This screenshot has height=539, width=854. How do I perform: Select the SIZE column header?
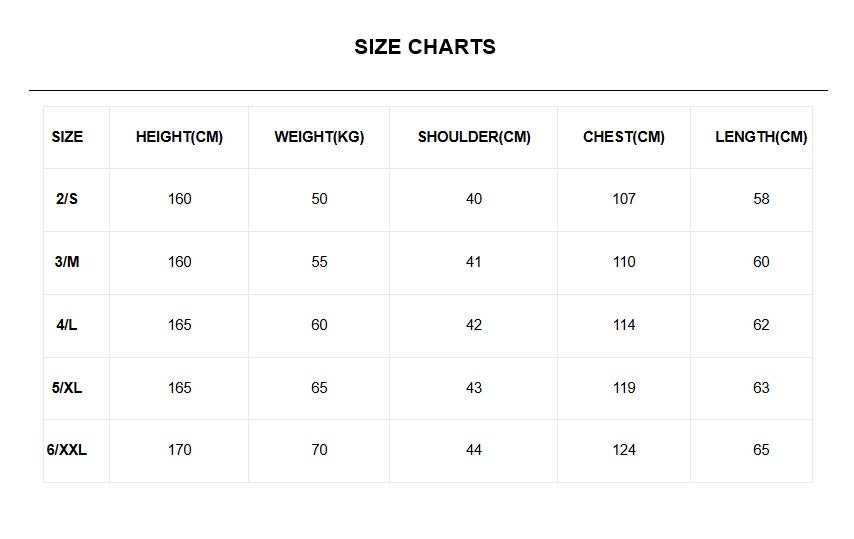(67, 137)
